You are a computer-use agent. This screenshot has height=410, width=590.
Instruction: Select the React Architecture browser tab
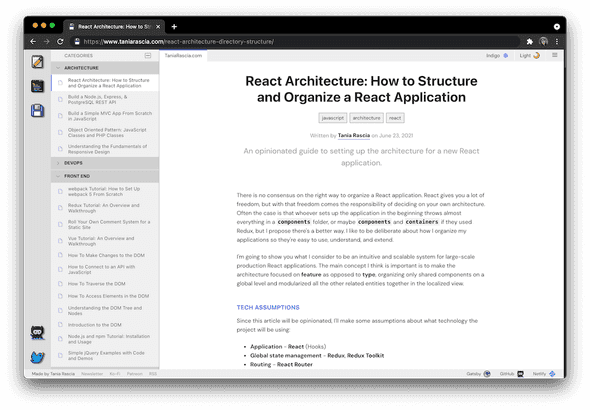coord(114,27)
